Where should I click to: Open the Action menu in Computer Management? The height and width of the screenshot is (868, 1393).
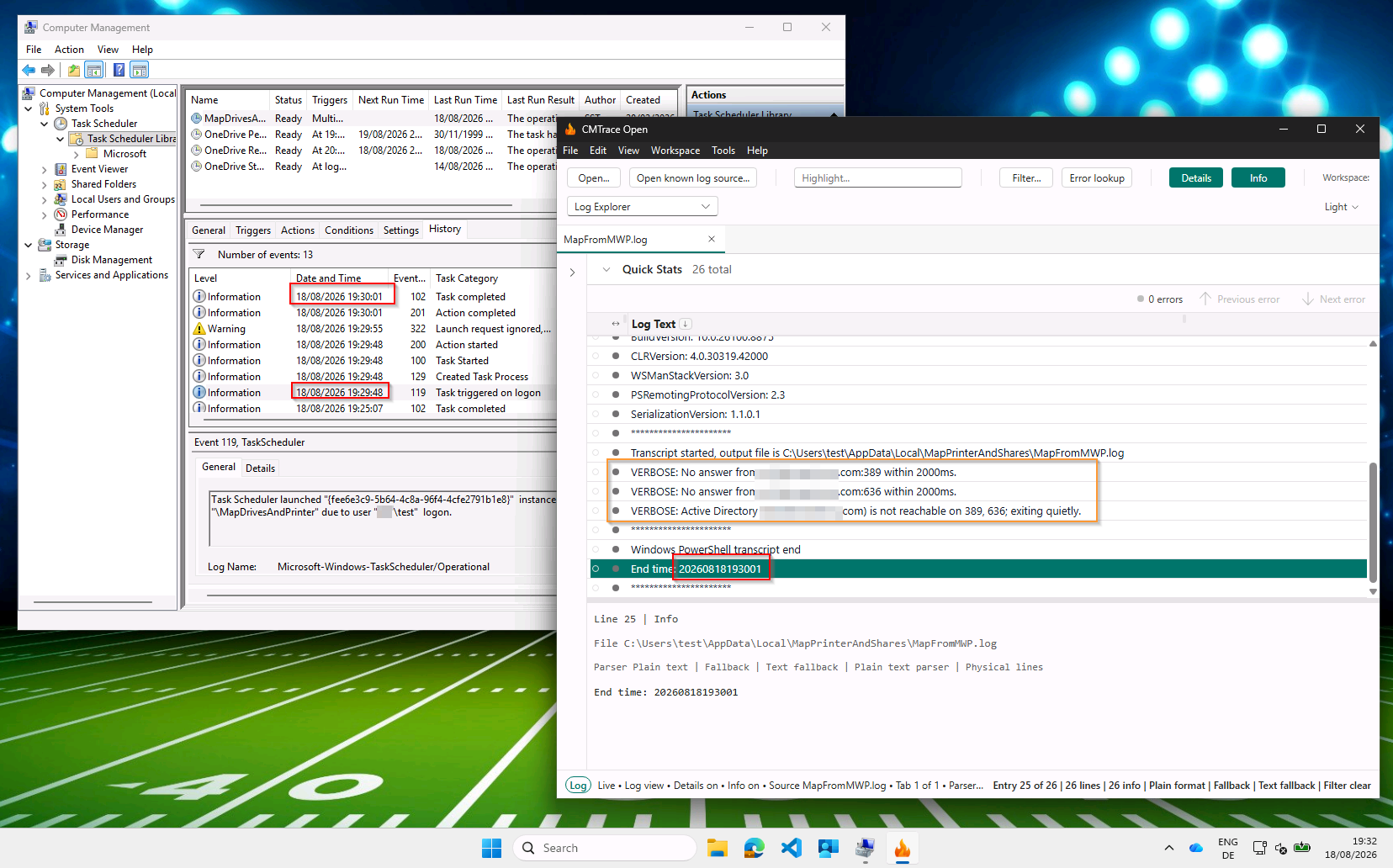pos(69,50)
